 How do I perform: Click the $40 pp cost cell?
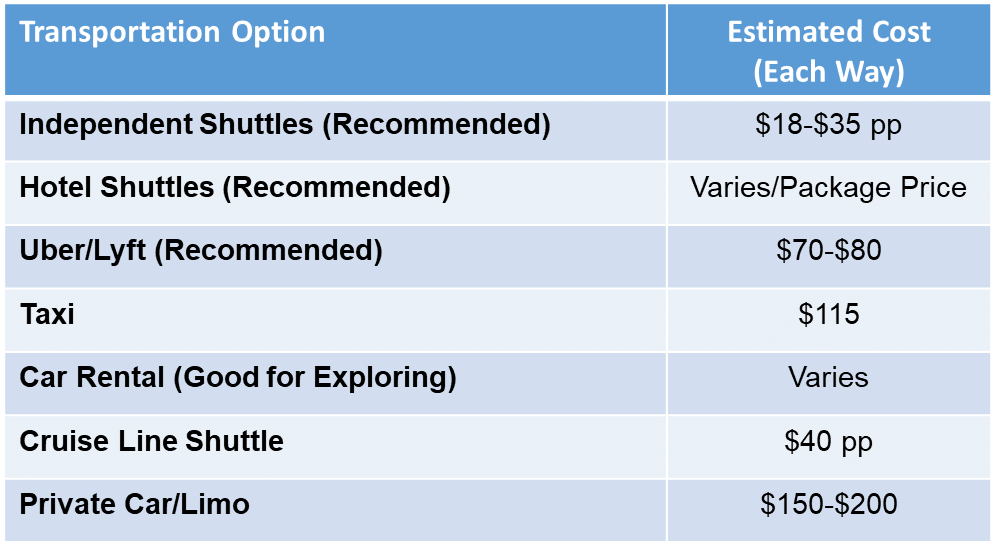click(828, 441)
